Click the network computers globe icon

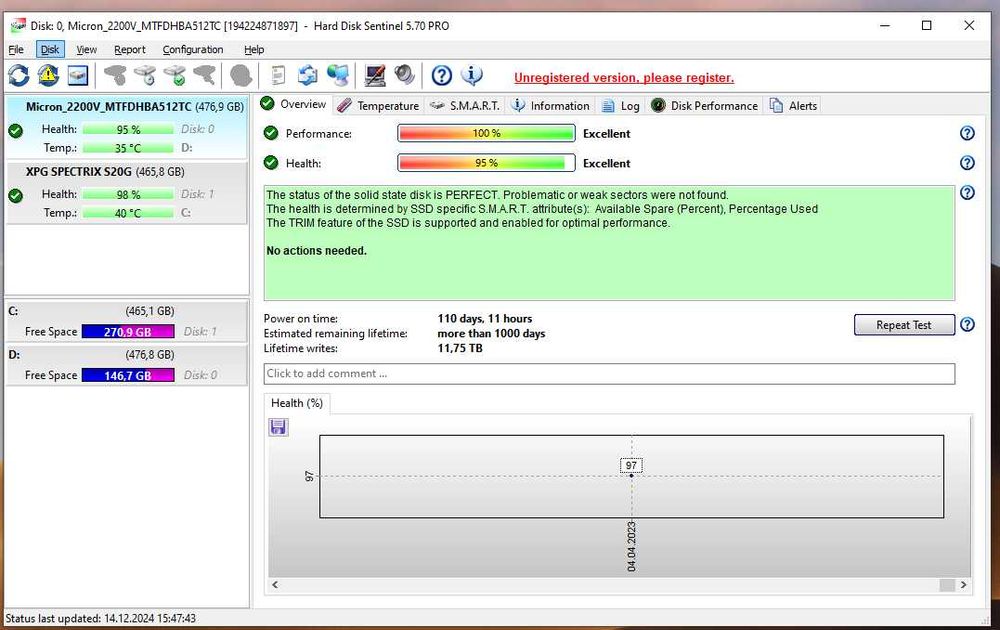click(337, 76)
